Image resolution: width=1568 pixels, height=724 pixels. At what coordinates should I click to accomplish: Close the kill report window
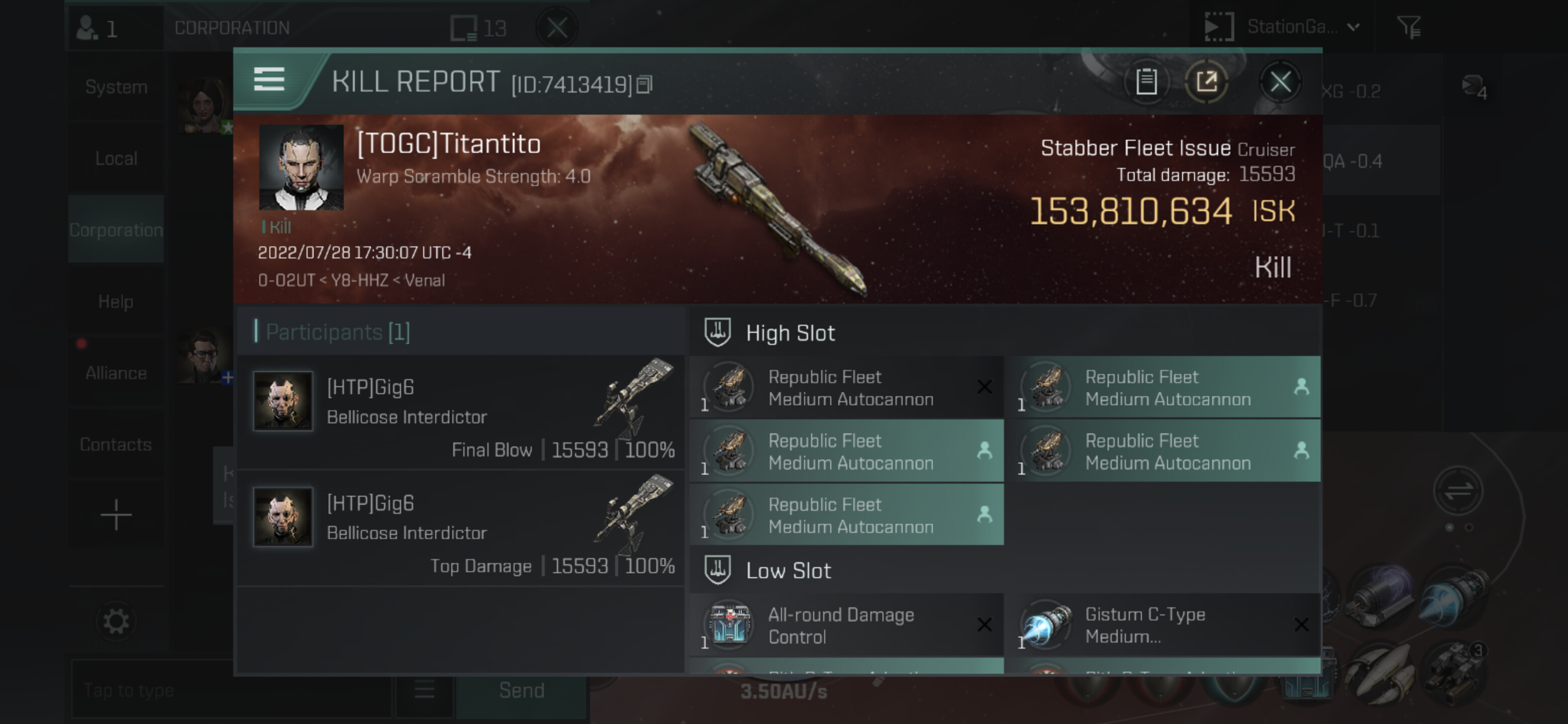tap(1280, 81)
